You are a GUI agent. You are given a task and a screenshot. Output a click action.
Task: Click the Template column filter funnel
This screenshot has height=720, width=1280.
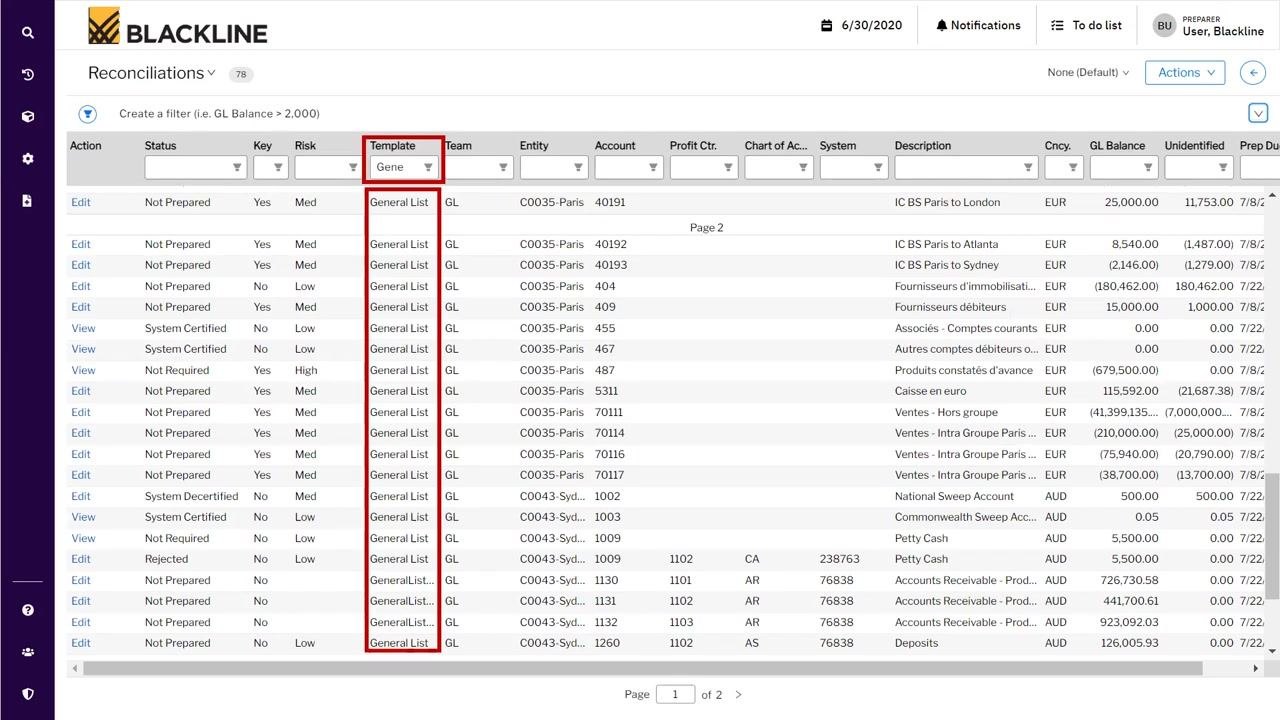pyautogui.click(x=428, y=167)
